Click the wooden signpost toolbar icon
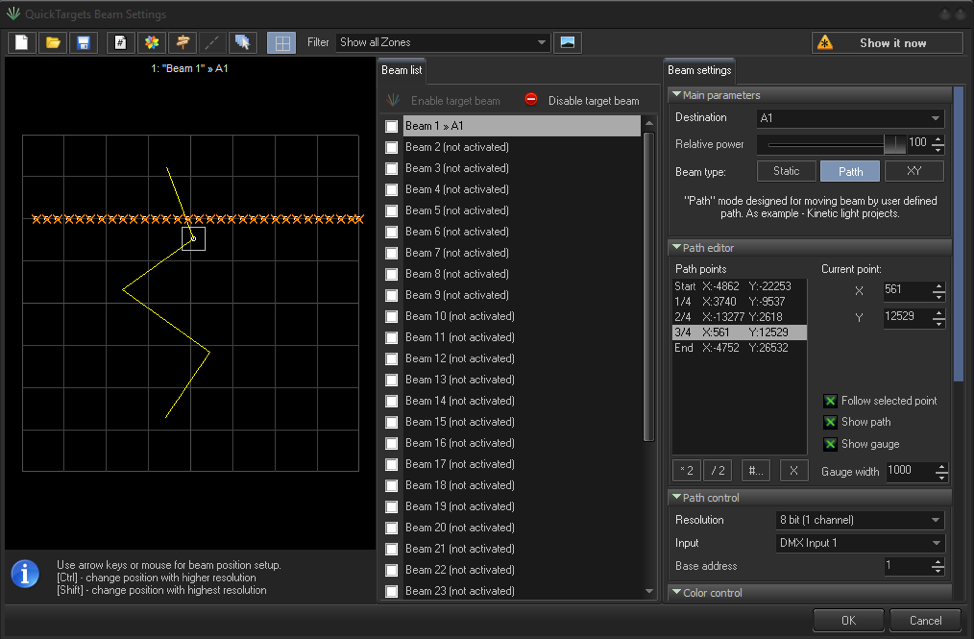This screenshot has height=639, width=974. tap(181, 43)
